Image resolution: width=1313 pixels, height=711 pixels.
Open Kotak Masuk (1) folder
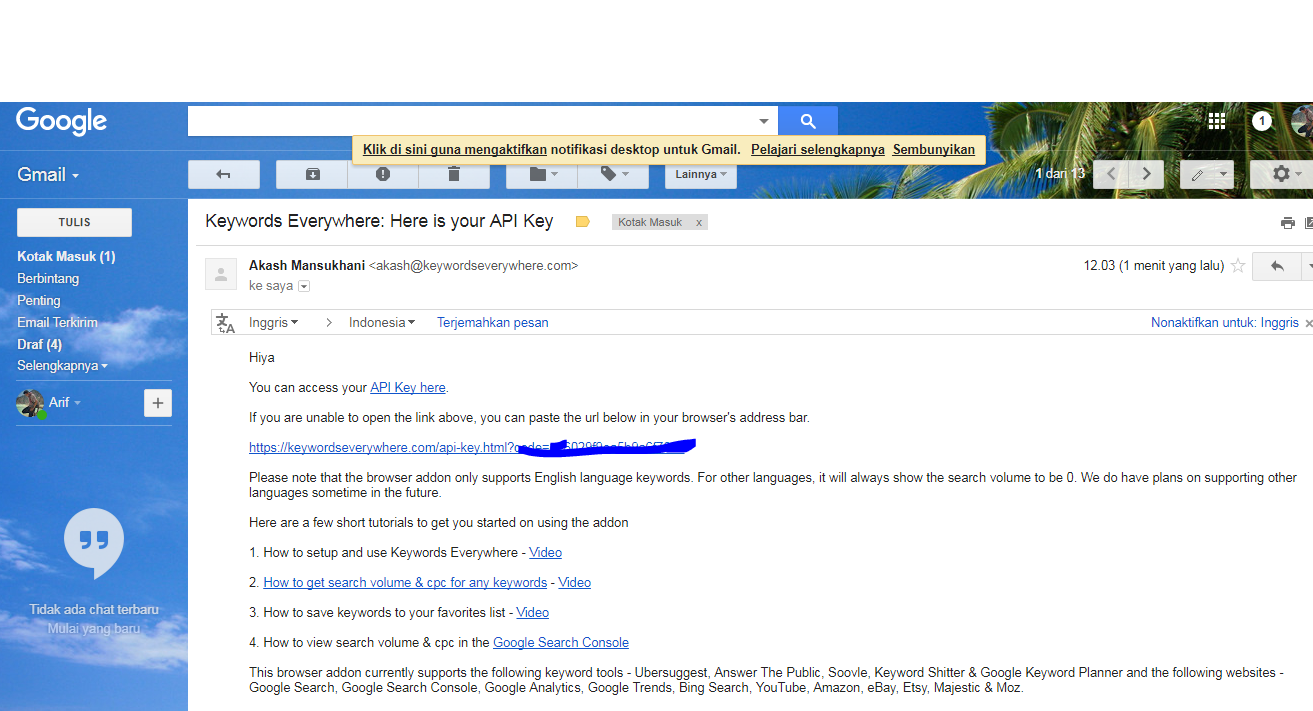point(66,256)
